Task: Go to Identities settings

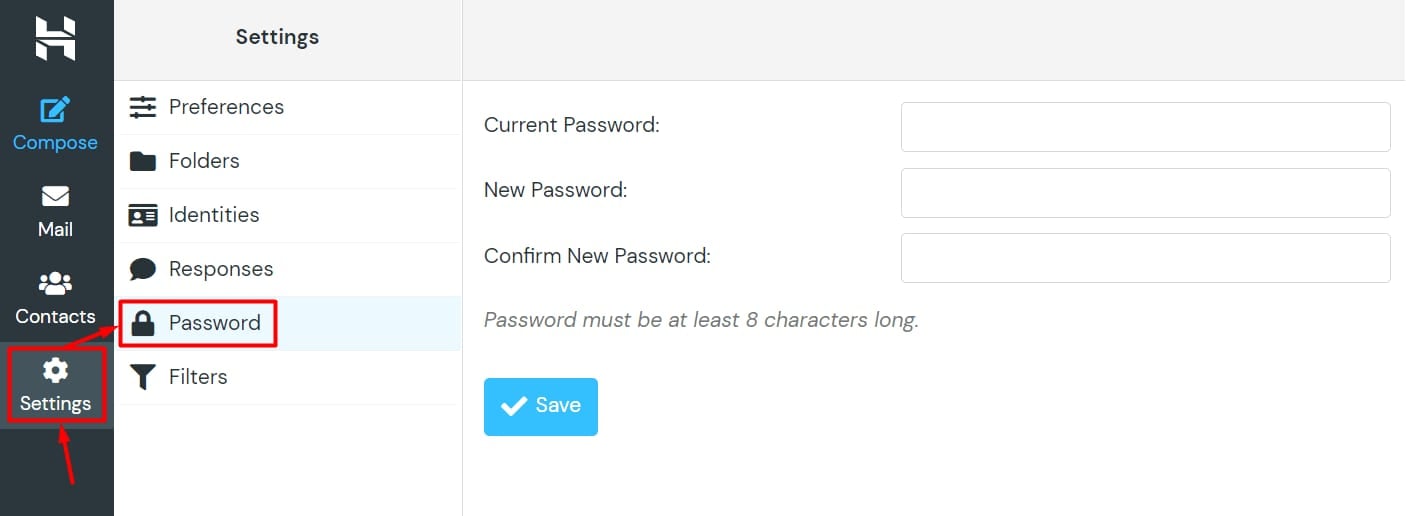Action: tap(214, 215)
